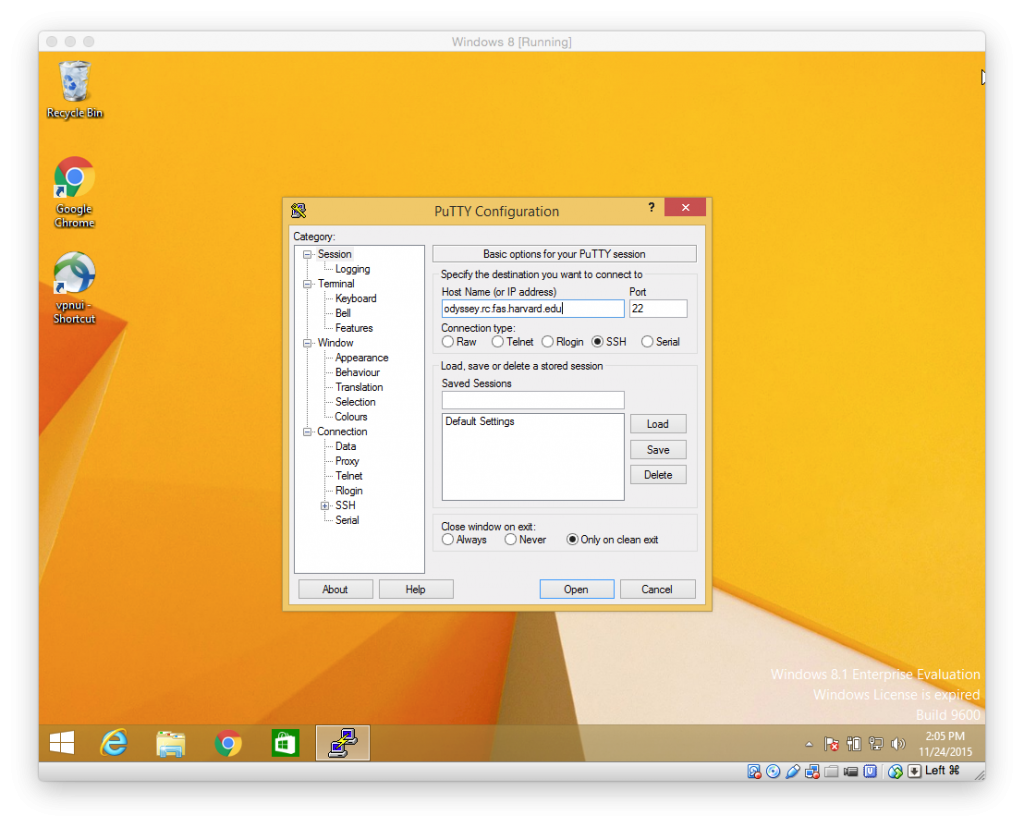This screenshot has width=1024, height=827.
Task: Open the Appearance category
Action: pyautogui.click(x=362, y=358)
